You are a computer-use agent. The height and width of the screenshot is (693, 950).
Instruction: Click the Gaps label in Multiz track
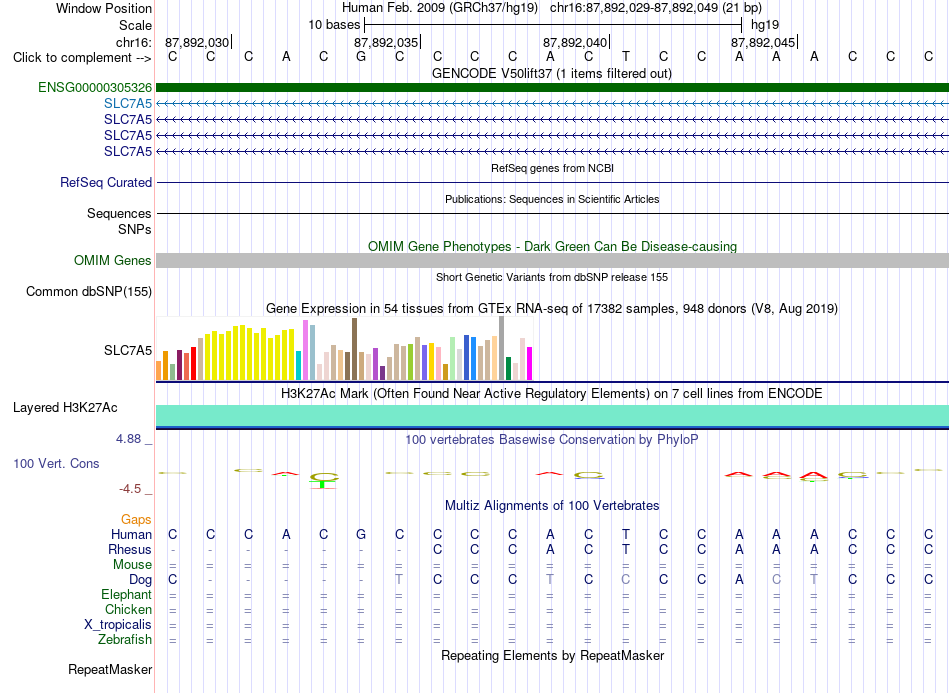[136, 520]
